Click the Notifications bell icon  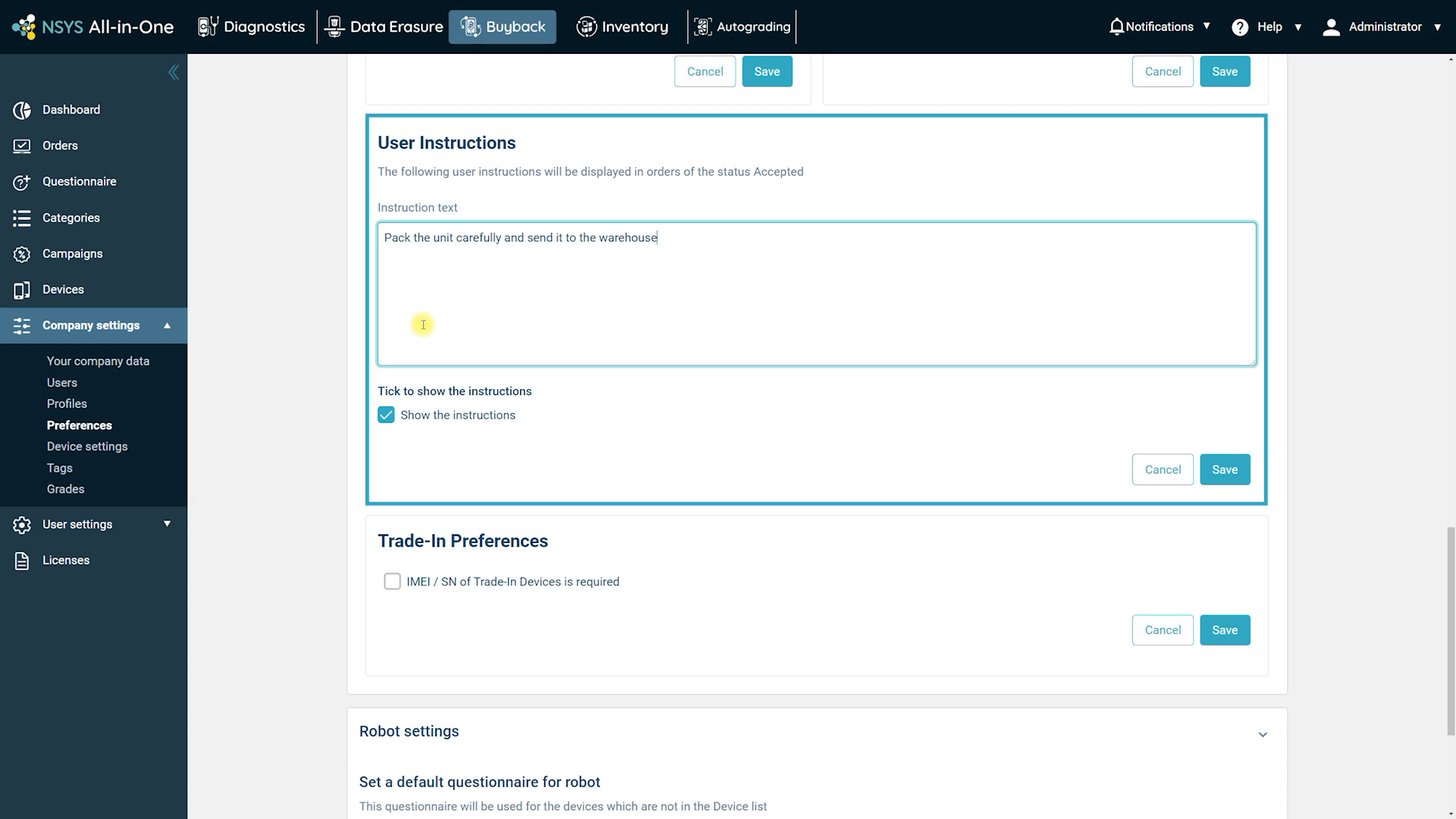point(1116,27)
